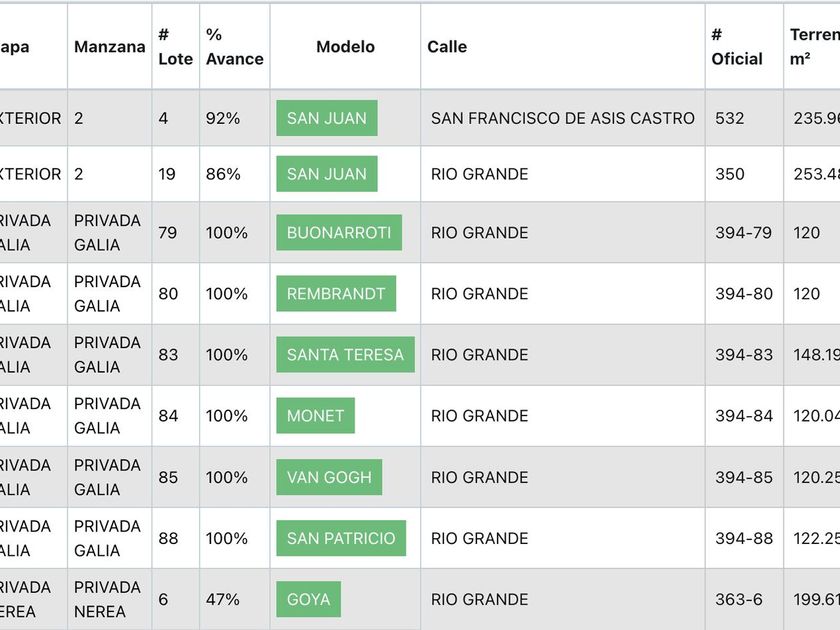Click the 92% progress cell
Viewport: 840px width, 630px height.
click(x=223, y=118)
